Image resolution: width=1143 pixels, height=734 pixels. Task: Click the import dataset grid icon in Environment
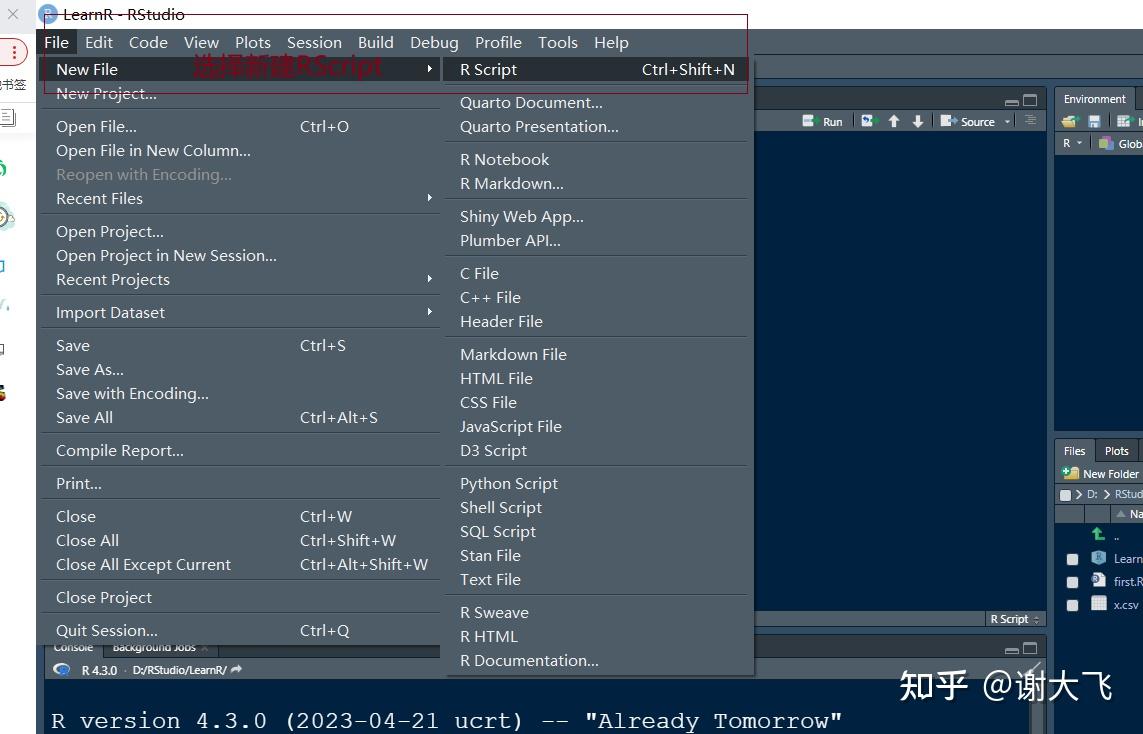1124,121
